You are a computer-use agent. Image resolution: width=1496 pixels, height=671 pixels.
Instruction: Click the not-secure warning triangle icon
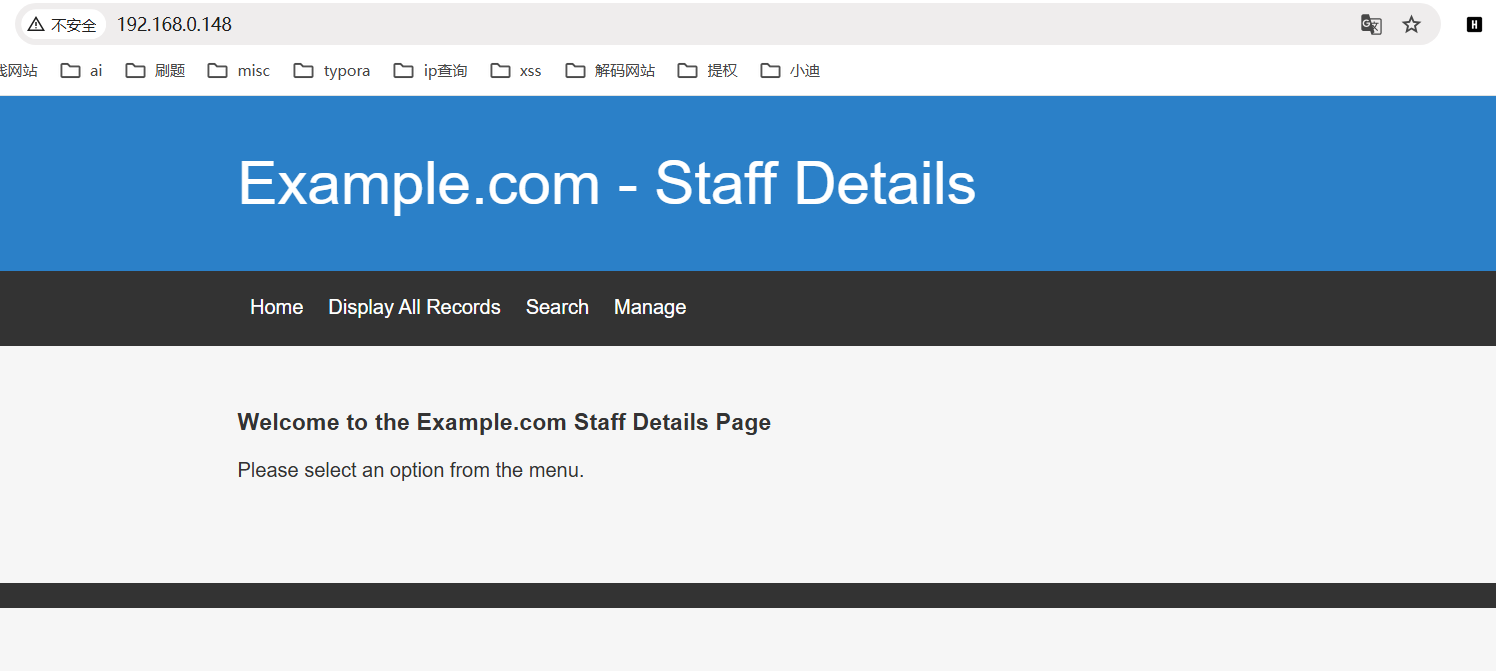click(36, 25)
